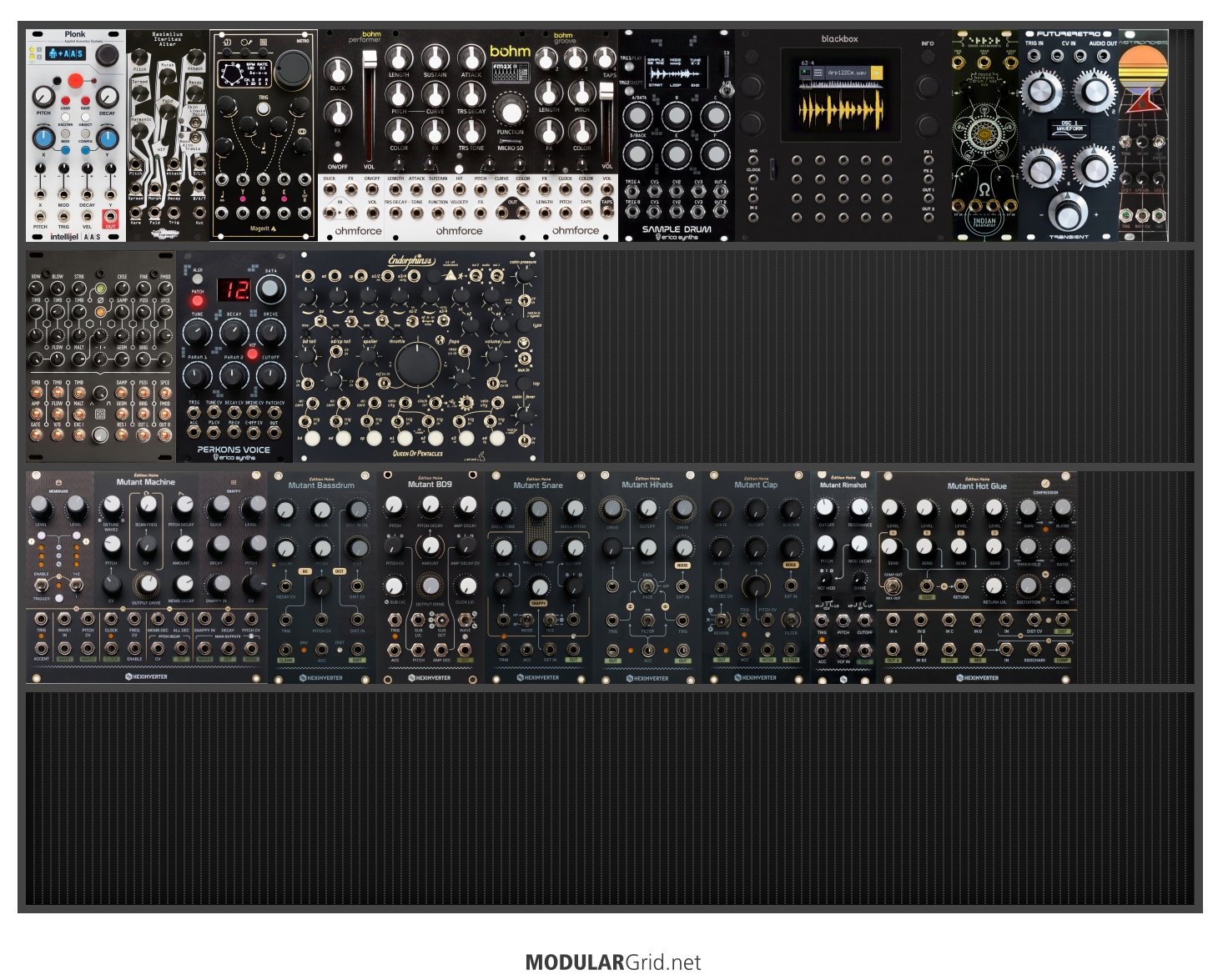Click the PITCH knob on Plonk
Viewport: 1228px width, 980px height.
pyautogui.click(x=43, y=95)
